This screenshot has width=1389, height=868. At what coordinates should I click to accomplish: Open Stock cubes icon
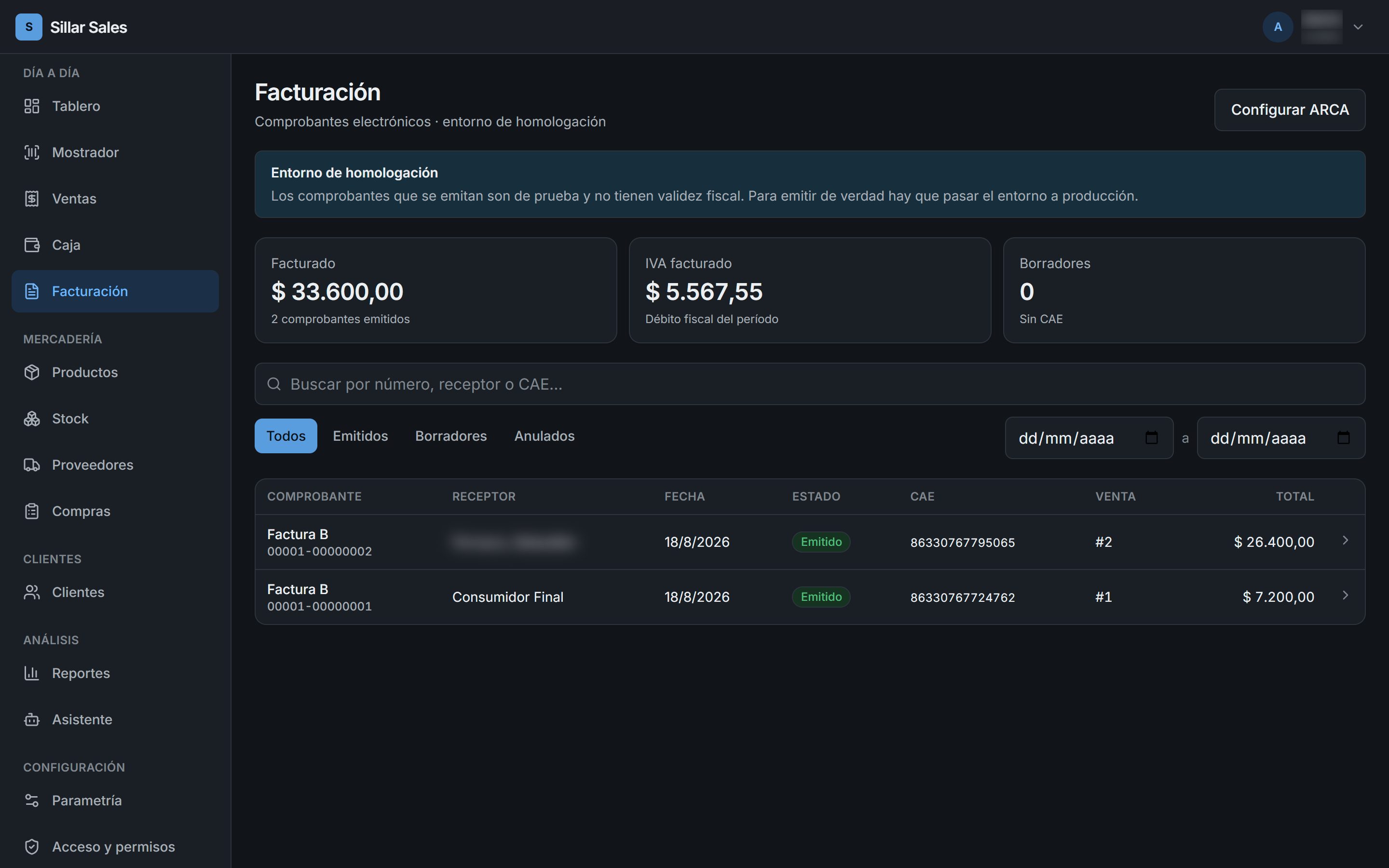(x=31, y=419)
